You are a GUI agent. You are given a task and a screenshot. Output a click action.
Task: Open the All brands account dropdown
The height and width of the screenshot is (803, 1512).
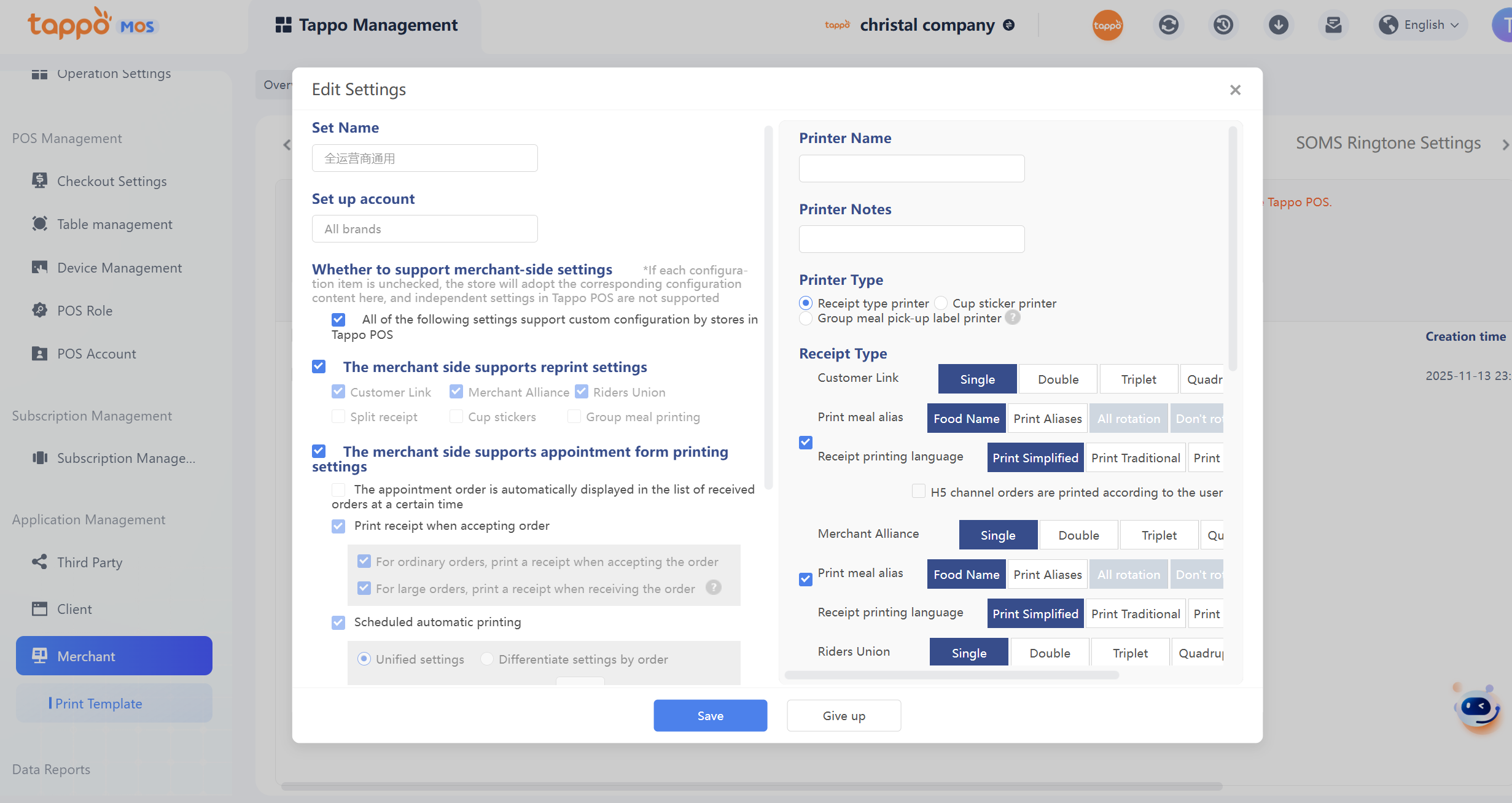click(x=424, y=229)
